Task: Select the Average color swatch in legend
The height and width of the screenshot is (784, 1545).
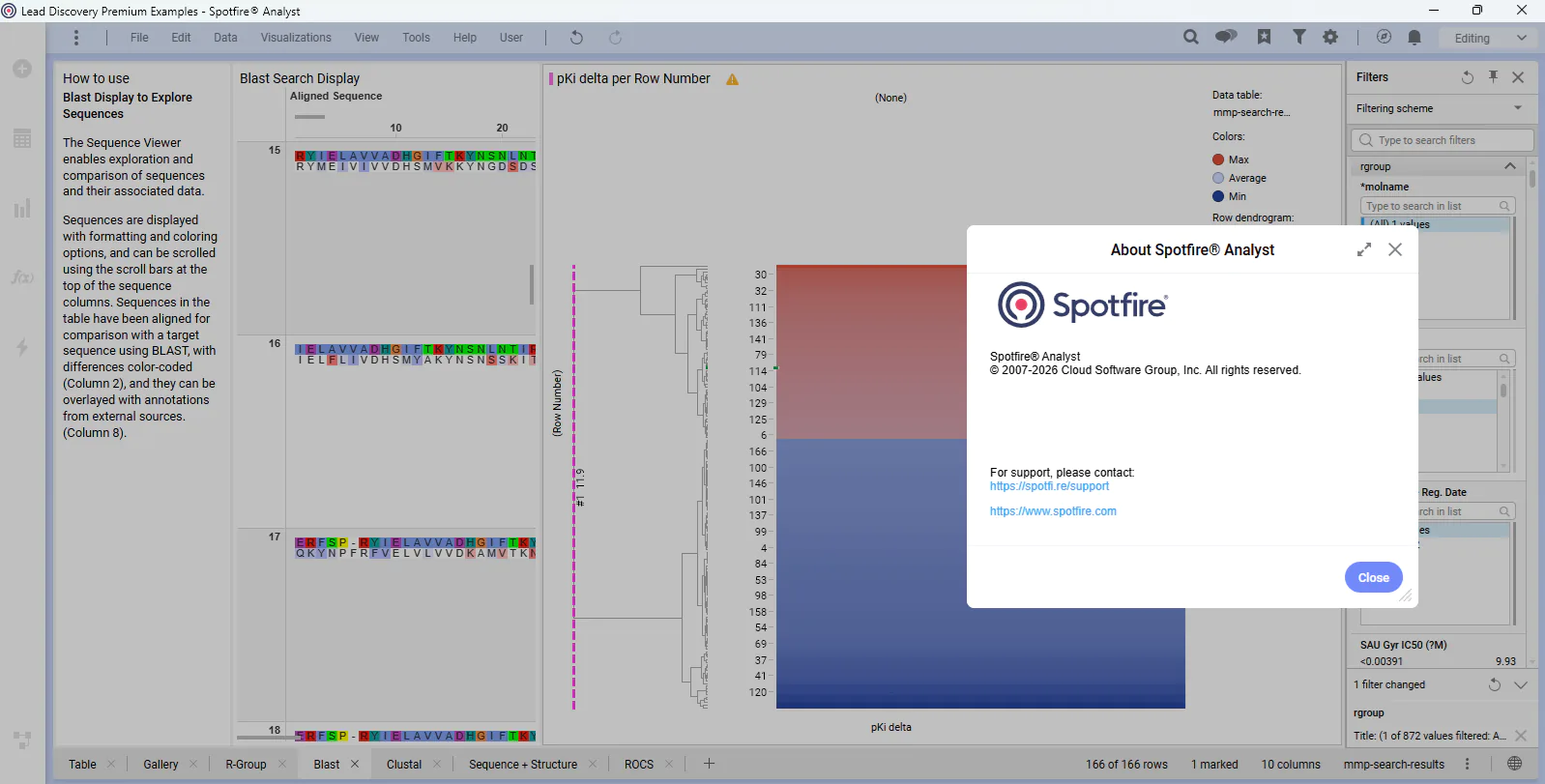Action: pos(1218,178)
